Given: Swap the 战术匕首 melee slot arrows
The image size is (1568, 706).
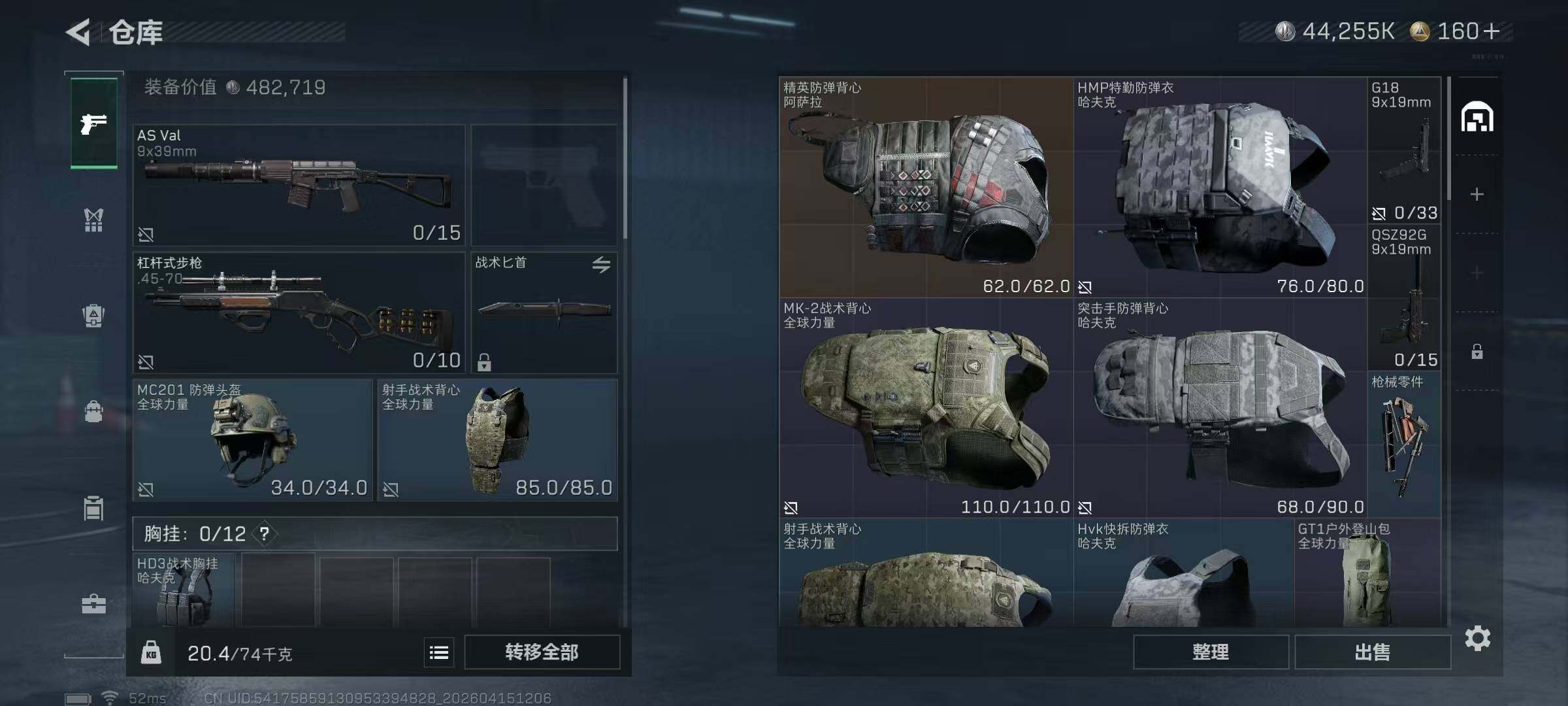Looking at the screenshot, I should [601, 264].
